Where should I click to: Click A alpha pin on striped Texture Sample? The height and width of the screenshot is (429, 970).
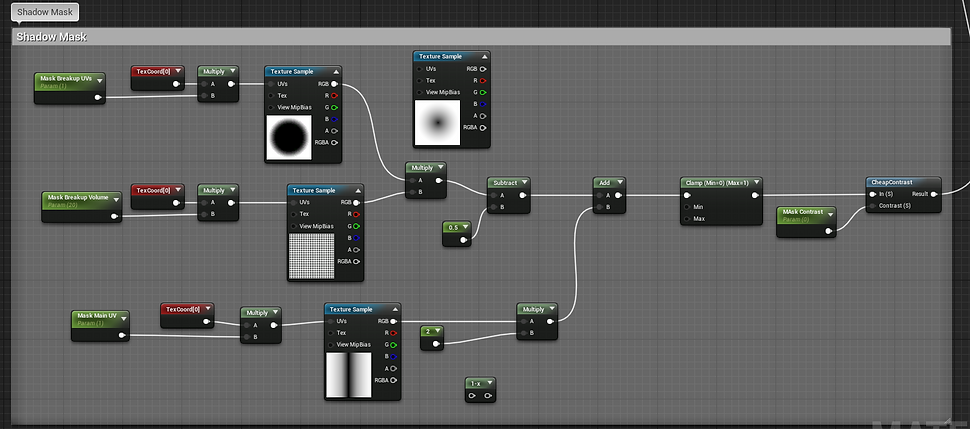(393, 368)
